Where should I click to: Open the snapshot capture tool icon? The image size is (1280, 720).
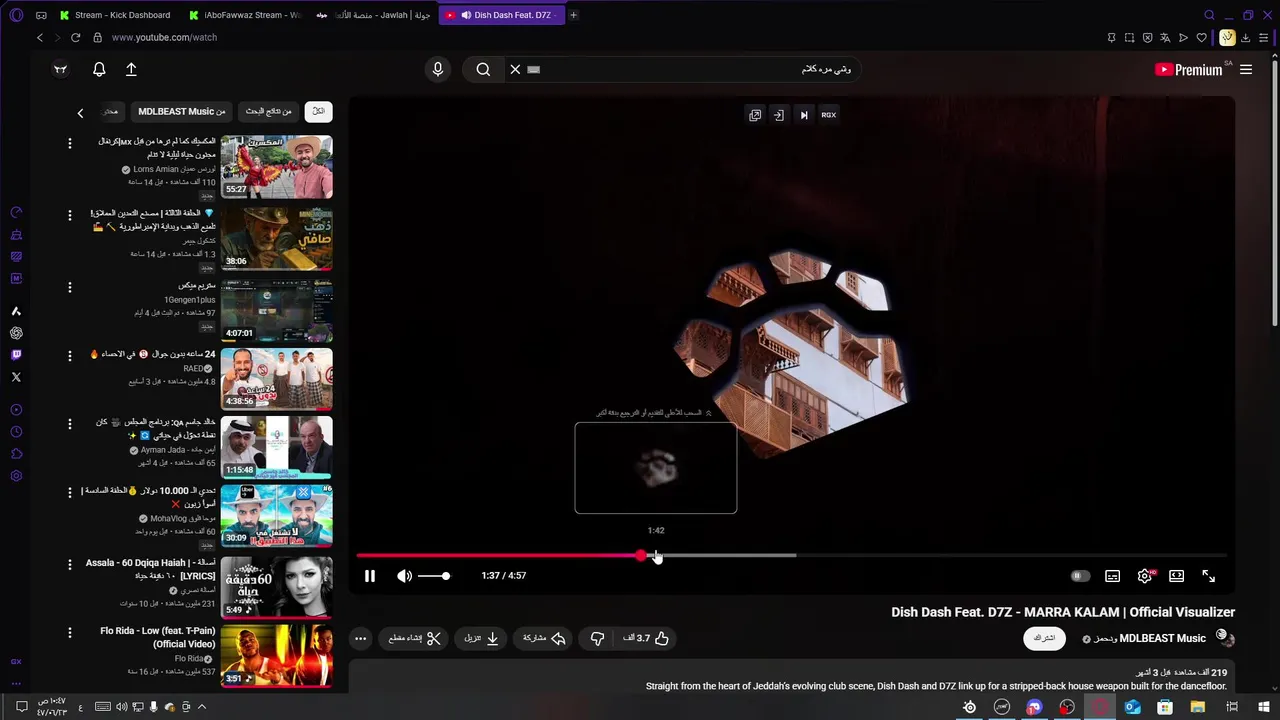click(x=1129, y=37)
